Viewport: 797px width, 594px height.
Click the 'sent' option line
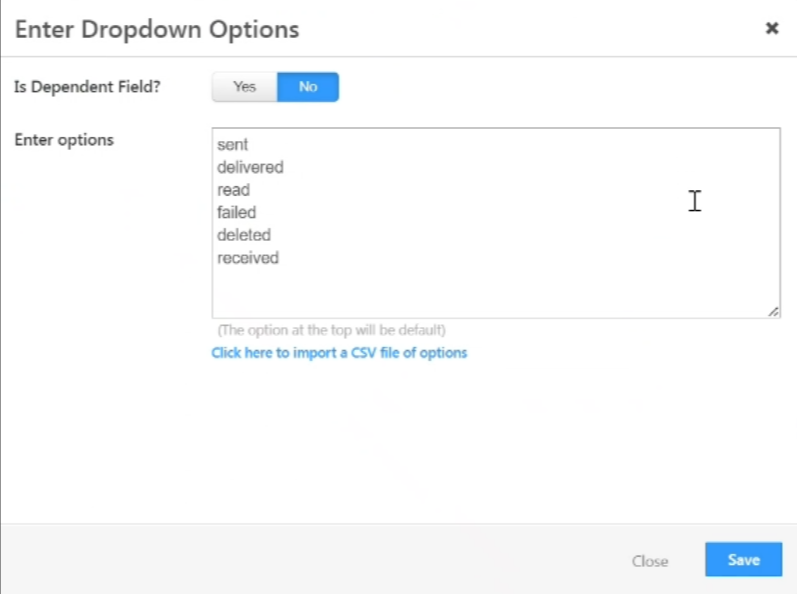[233, 145]
